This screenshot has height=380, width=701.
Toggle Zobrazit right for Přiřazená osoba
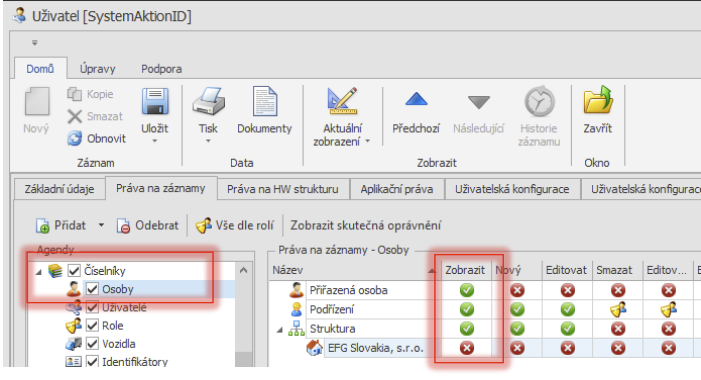pos(467,291)
